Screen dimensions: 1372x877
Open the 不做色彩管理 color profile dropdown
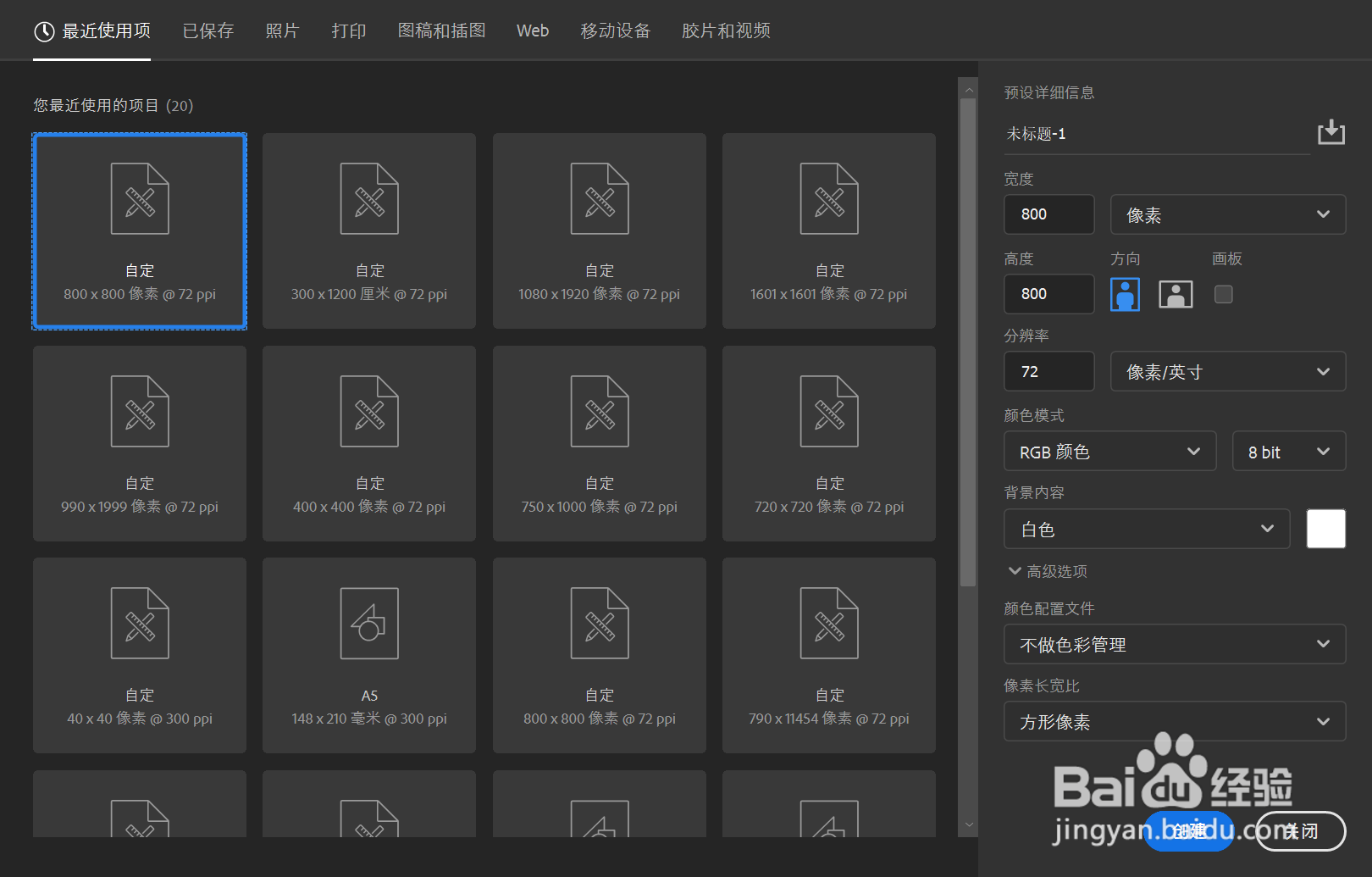tap(1175, 644)
